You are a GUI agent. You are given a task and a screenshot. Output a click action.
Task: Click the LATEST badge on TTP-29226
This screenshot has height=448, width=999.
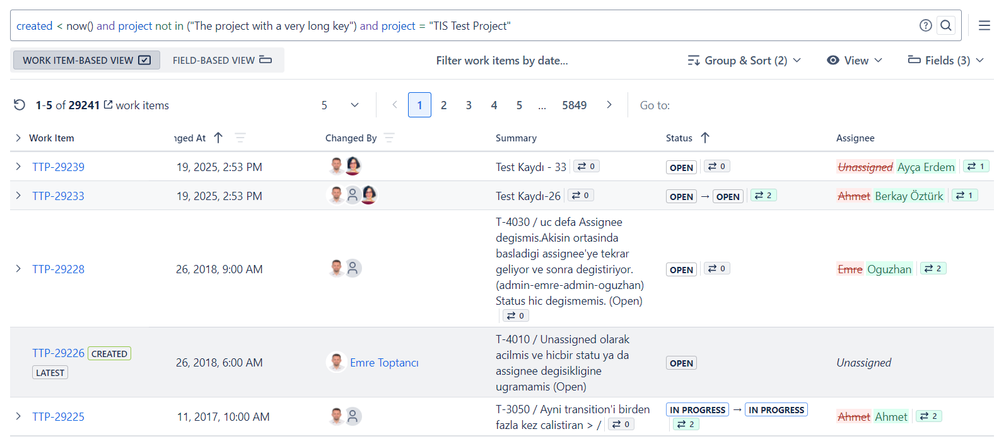[x=50, y=372]
